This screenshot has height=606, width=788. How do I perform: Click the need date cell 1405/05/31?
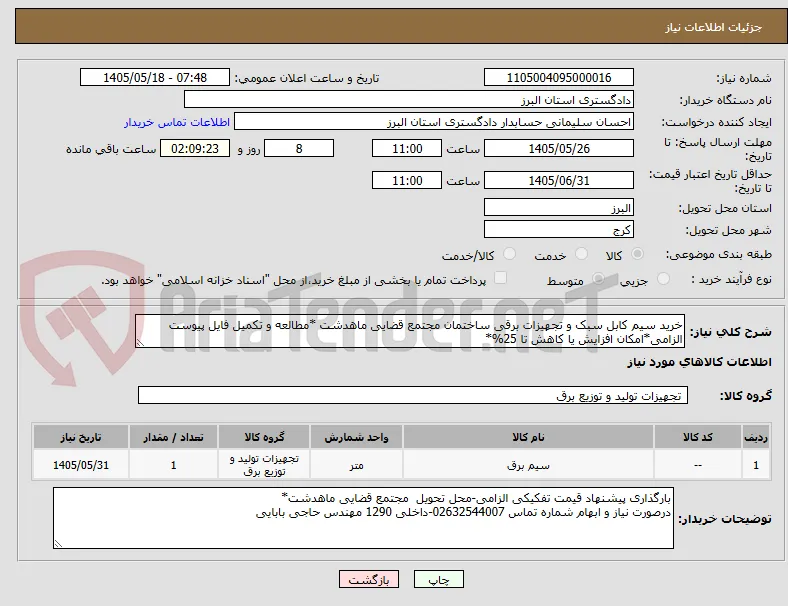(81, 465)
